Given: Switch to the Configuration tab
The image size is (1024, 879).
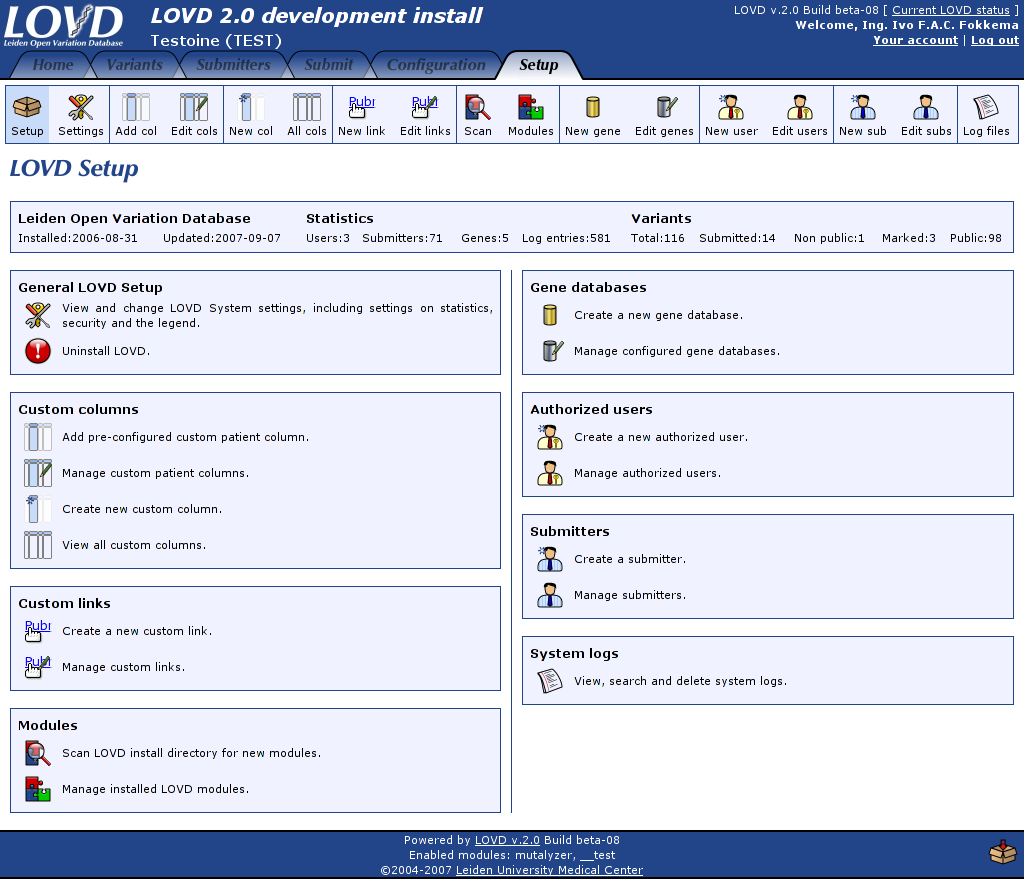Looking at the screenshot, I should (436, 65).
